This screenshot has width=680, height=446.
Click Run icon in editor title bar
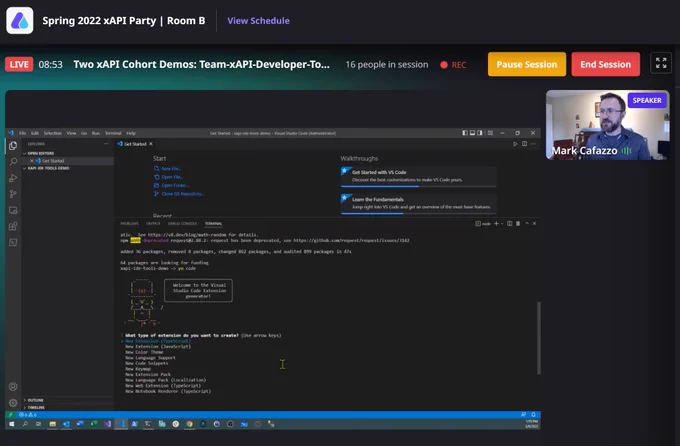(515, 144)
